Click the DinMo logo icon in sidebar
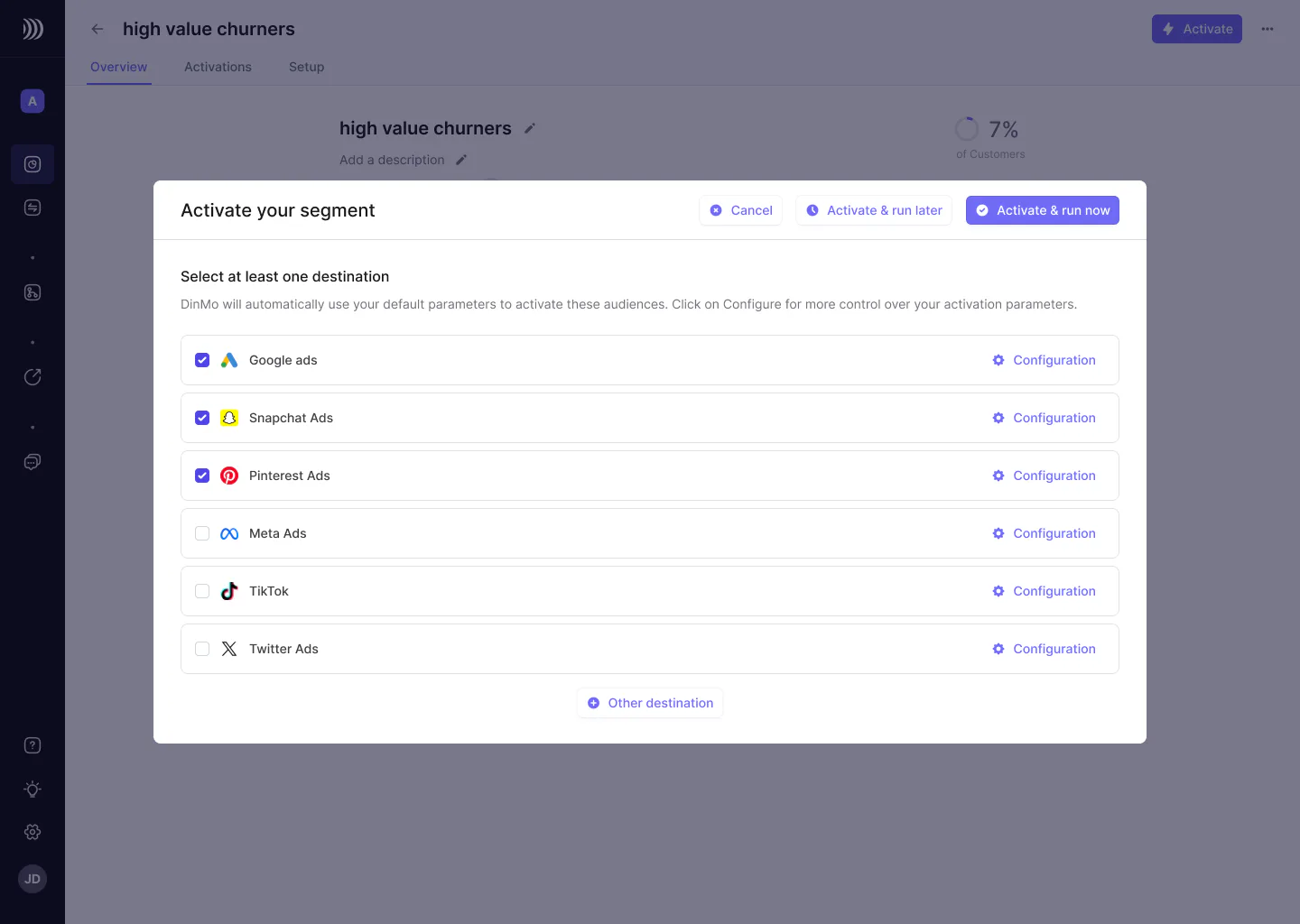Image resolution: width=1300 pixels, height=924 pixels. [32, 29]
